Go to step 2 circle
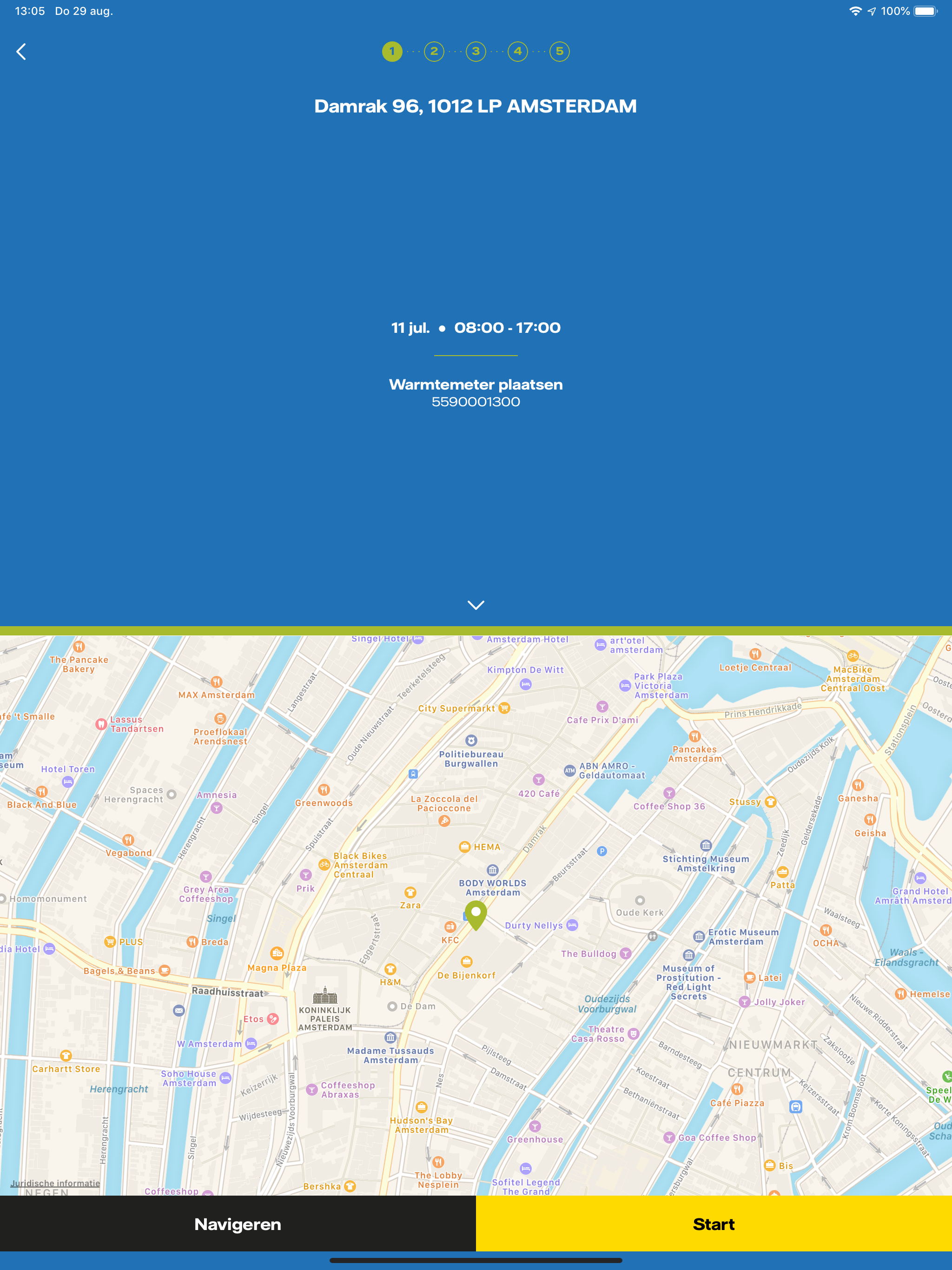Image resolution: width=952 pixels, height=1270 pixels. point(434,52)
